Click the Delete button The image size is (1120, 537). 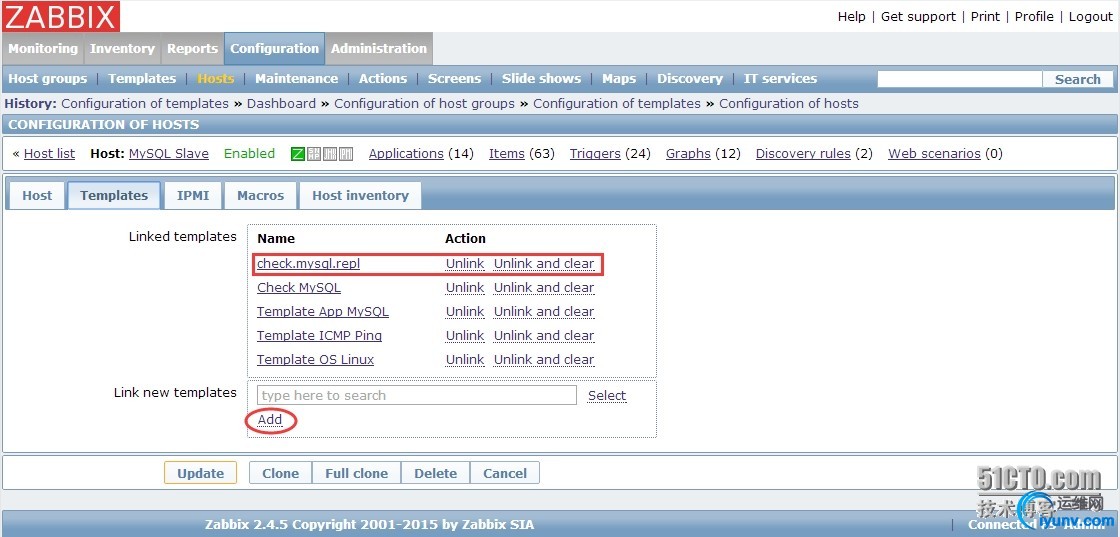pyautogui.click(x=436, y=473)
